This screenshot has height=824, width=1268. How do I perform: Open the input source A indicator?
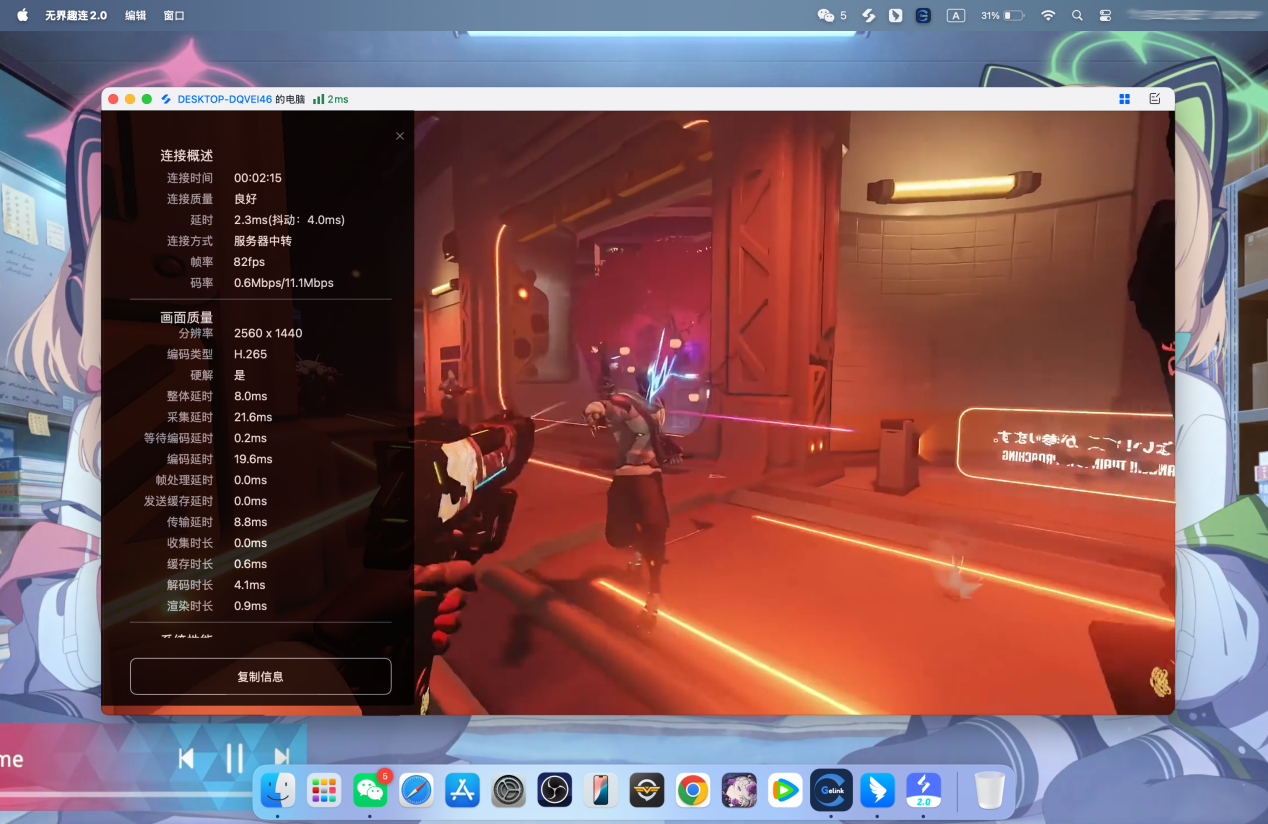click(956, 15)
